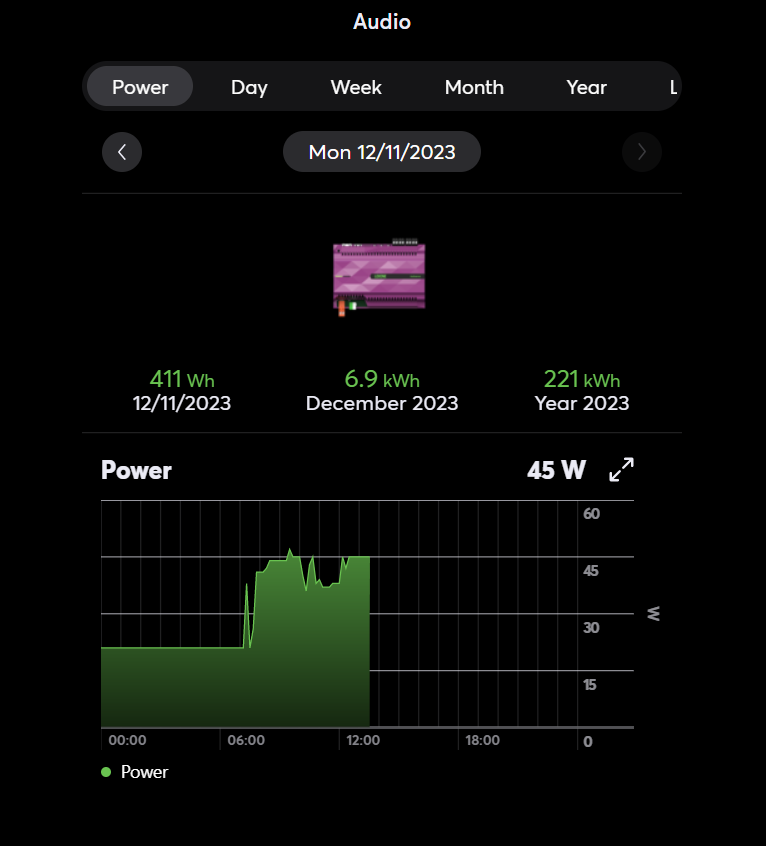Click the next day arrow
This screenshot has width=766, height=846.
[x=641, y=152]
